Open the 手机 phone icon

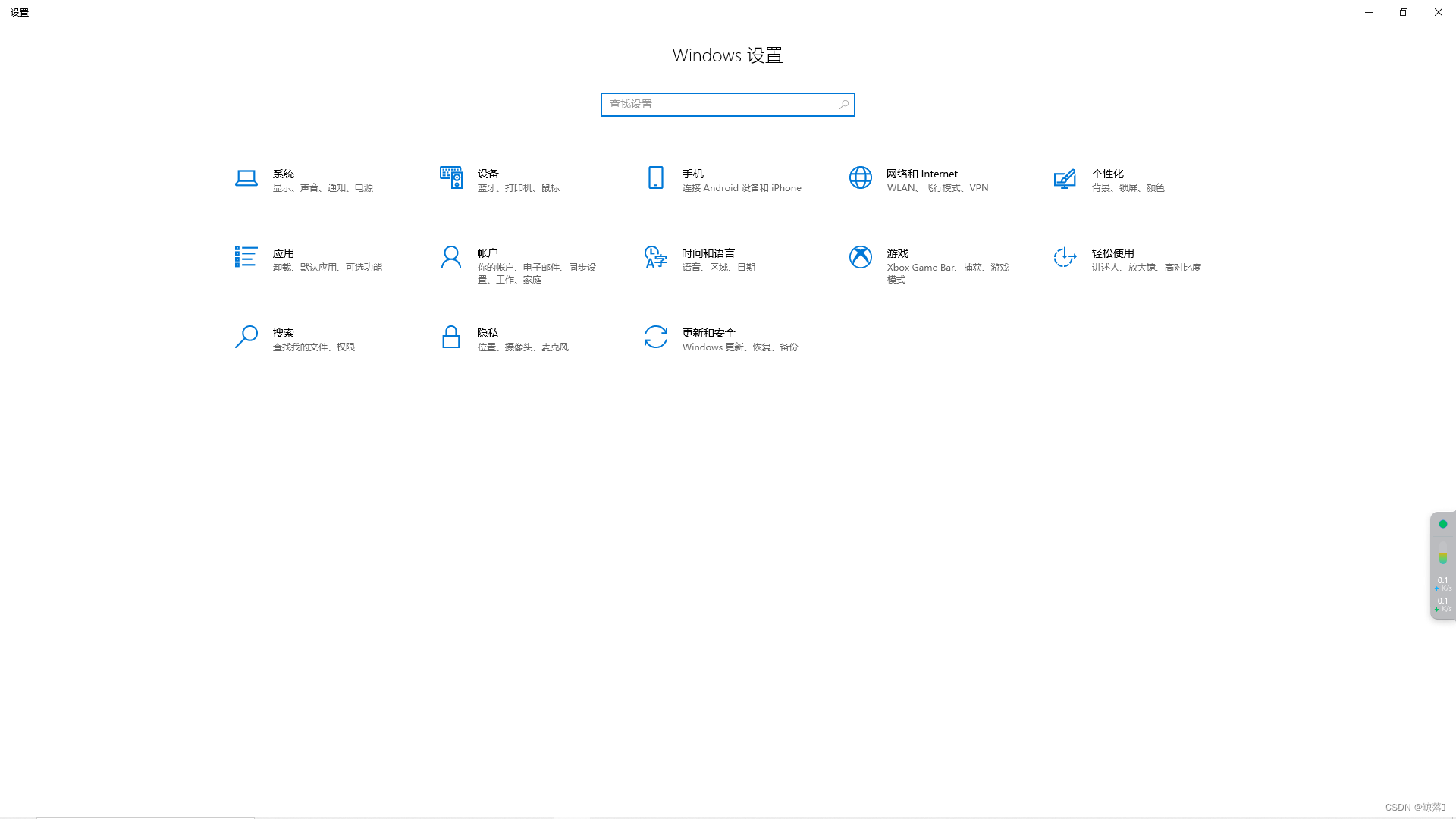[x=656, y=178]
